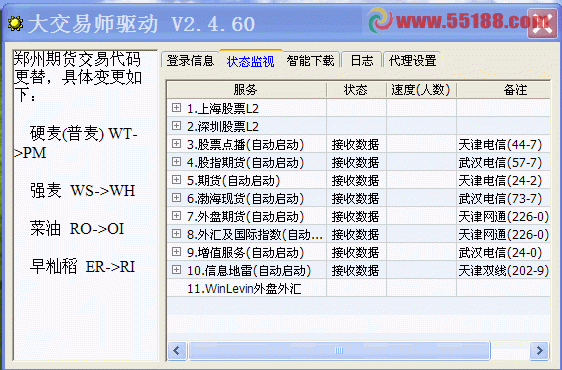The image size is (562, 370).
Task: Click the 状态 column header
Action: (356, 90)
